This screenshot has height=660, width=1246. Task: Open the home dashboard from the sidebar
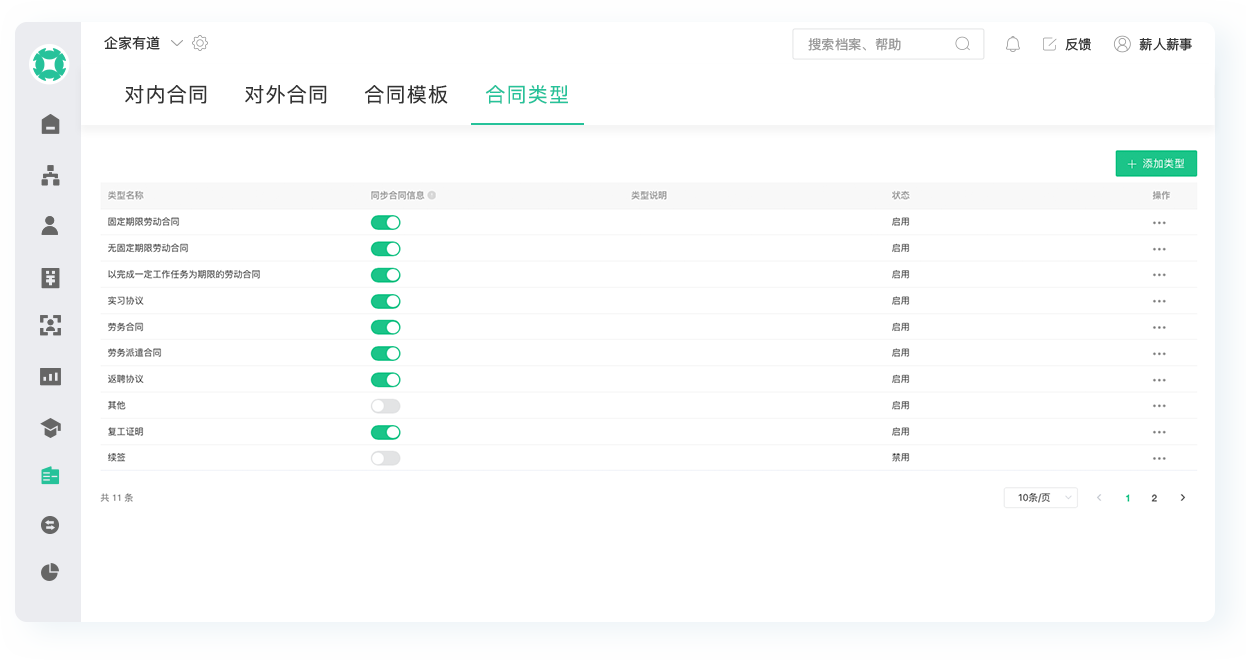click(x=48, y=124)
